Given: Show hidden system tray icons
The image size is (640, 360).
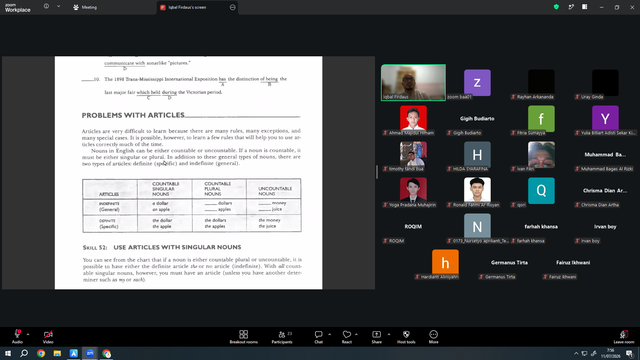Looking at the screenshot, I should 576,353.
